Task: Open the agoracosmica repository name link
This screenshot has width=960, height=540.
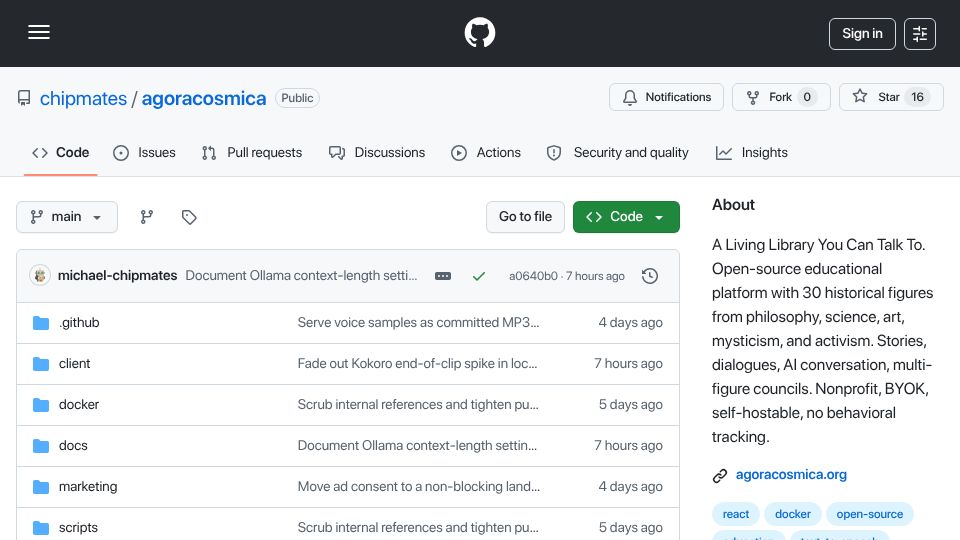Action: [x=204, y=99]
